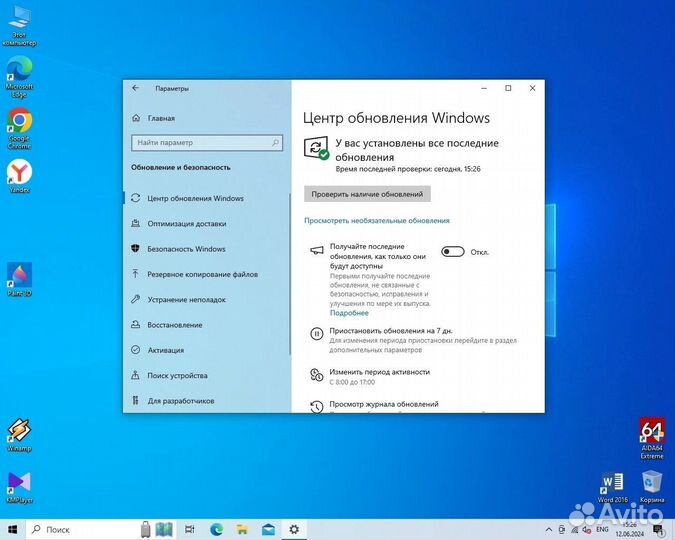Image resolution: width=675 pixels, height=540 pixels.
Task: Open Просмотреть необязательные обновления link
Action: [377, 220]
